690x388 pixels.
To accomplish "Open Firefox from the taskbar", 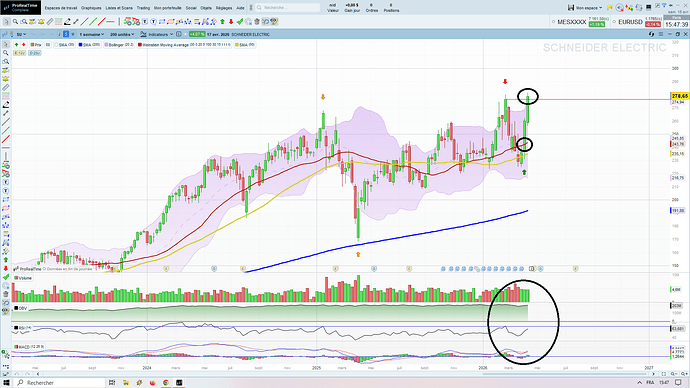I will coord(152,383).
